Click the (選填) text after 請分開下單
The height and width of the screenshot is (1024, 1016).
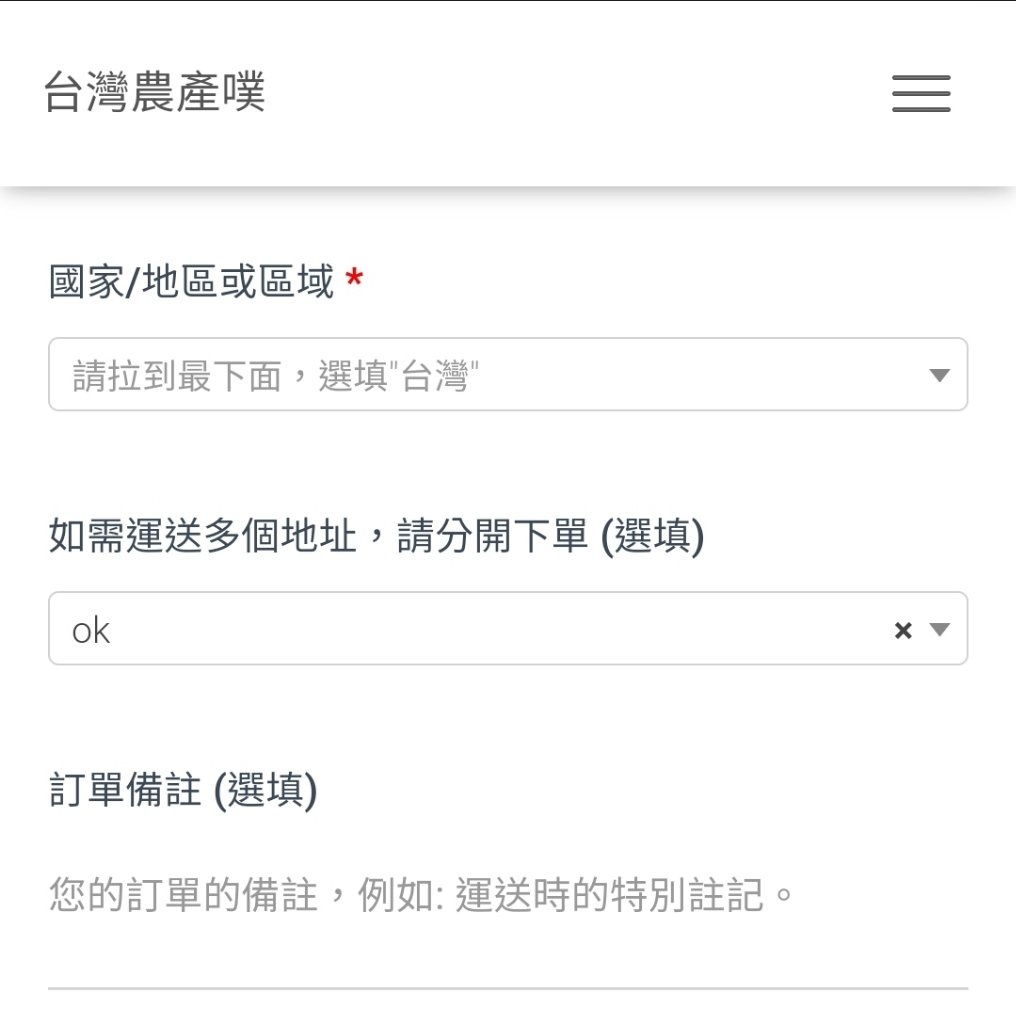tap(652, 536)
